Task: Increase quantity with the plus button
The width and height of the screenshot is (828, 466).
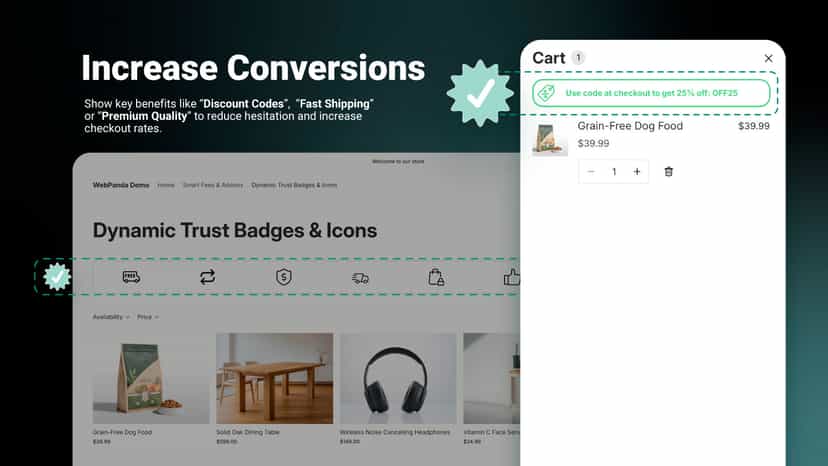Action: [x=637, y=172]
